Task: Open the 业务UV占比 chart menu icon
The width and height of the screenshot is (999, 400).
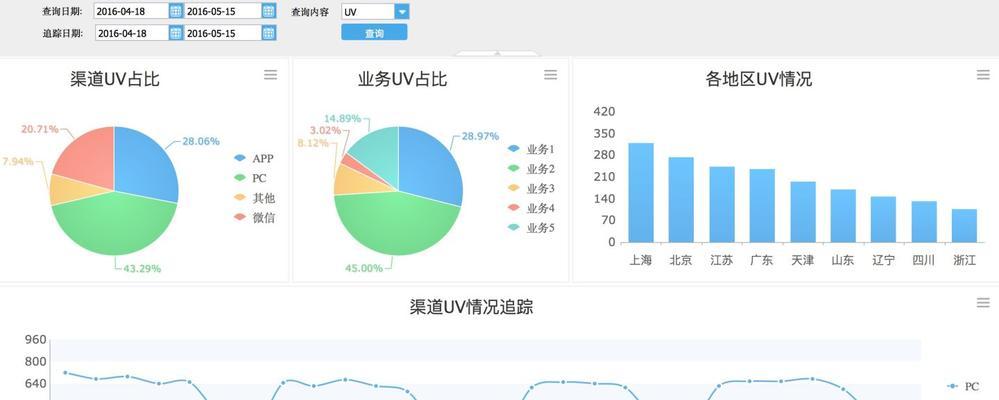Action: pyautogui.click(x=550, y=75)
